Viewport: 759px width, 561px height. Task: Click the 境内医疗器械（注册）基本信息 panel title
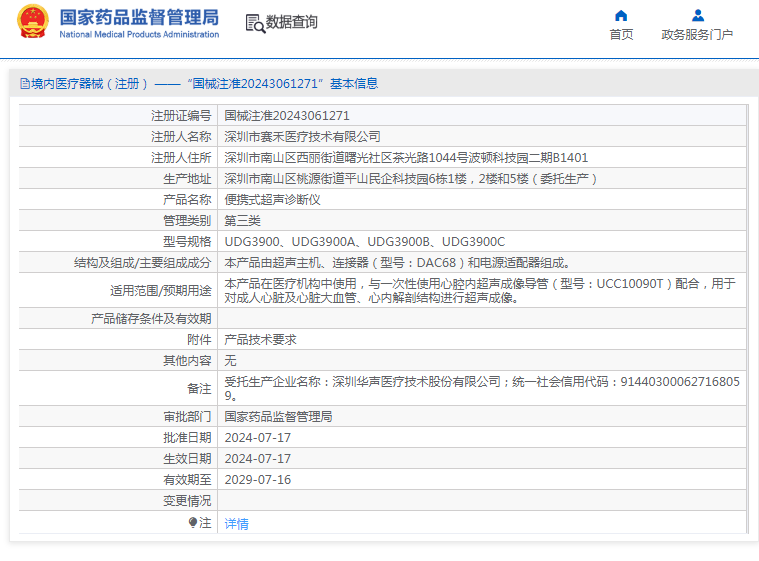[x=204, y=84]
